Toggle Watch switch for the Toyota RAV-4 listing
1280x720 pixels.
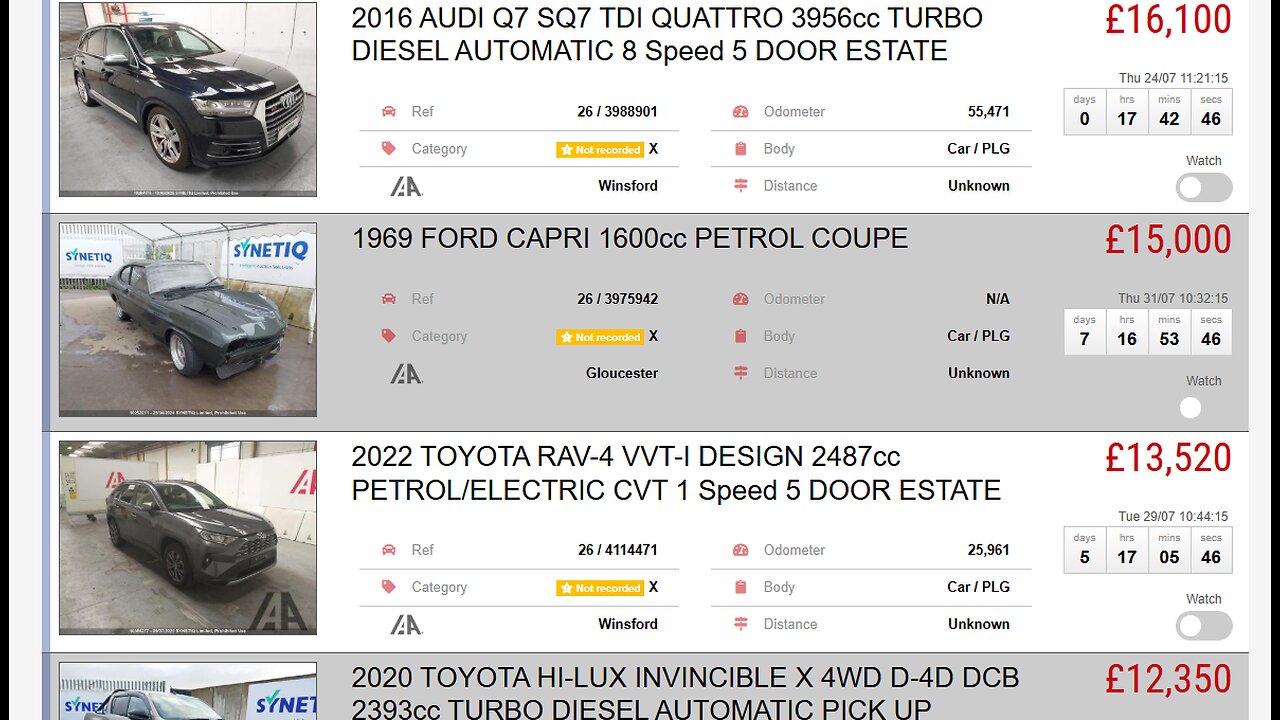pos(1204,626)
